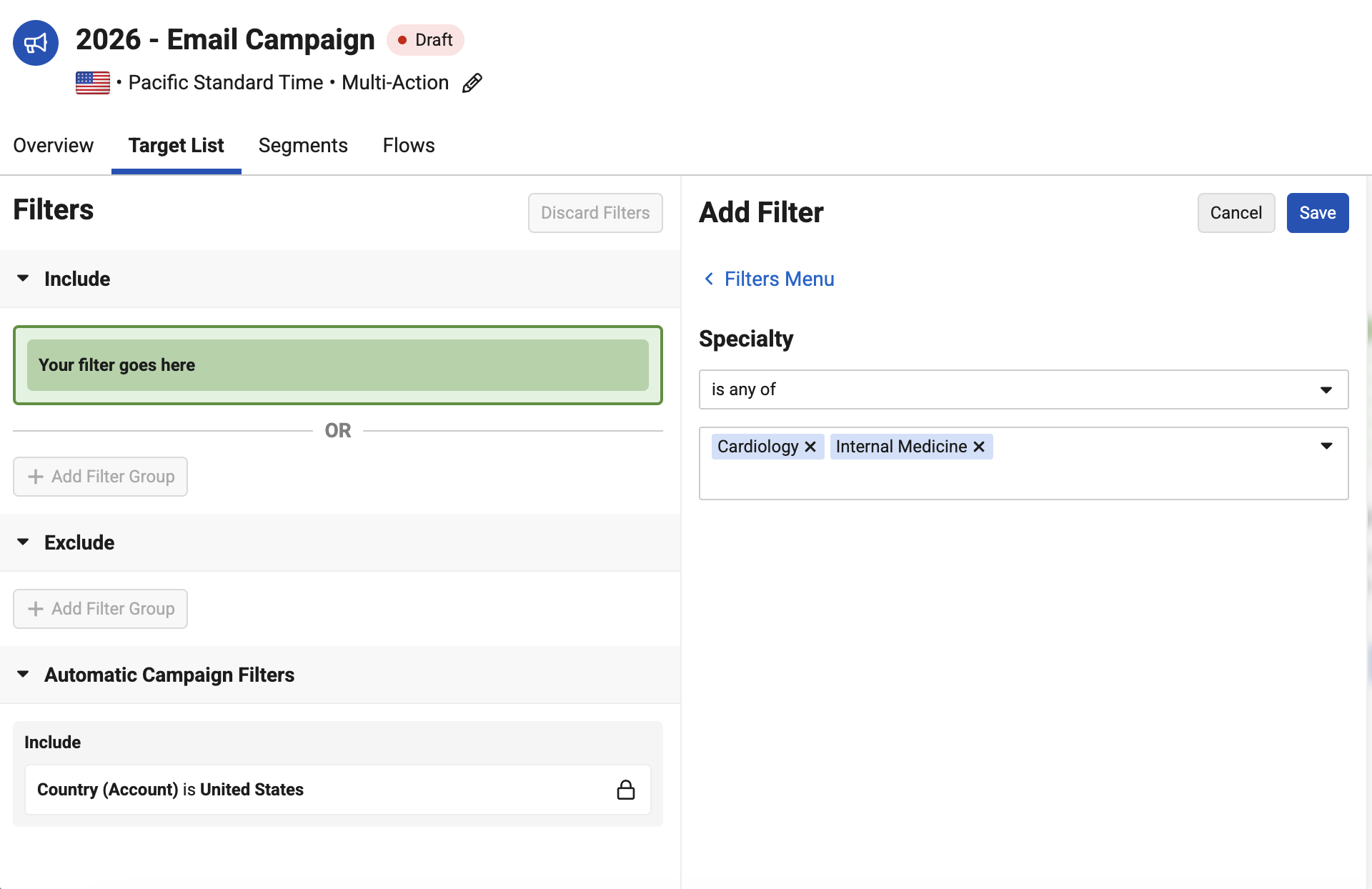Cancel adding the filter

tap(1236, 213)
